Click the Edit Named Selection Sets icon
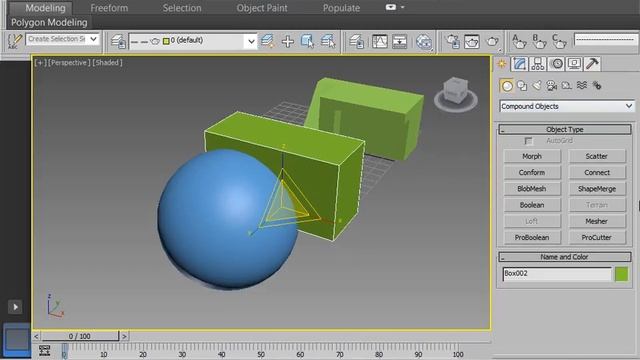The image size is (640, 360). [15, 41]
